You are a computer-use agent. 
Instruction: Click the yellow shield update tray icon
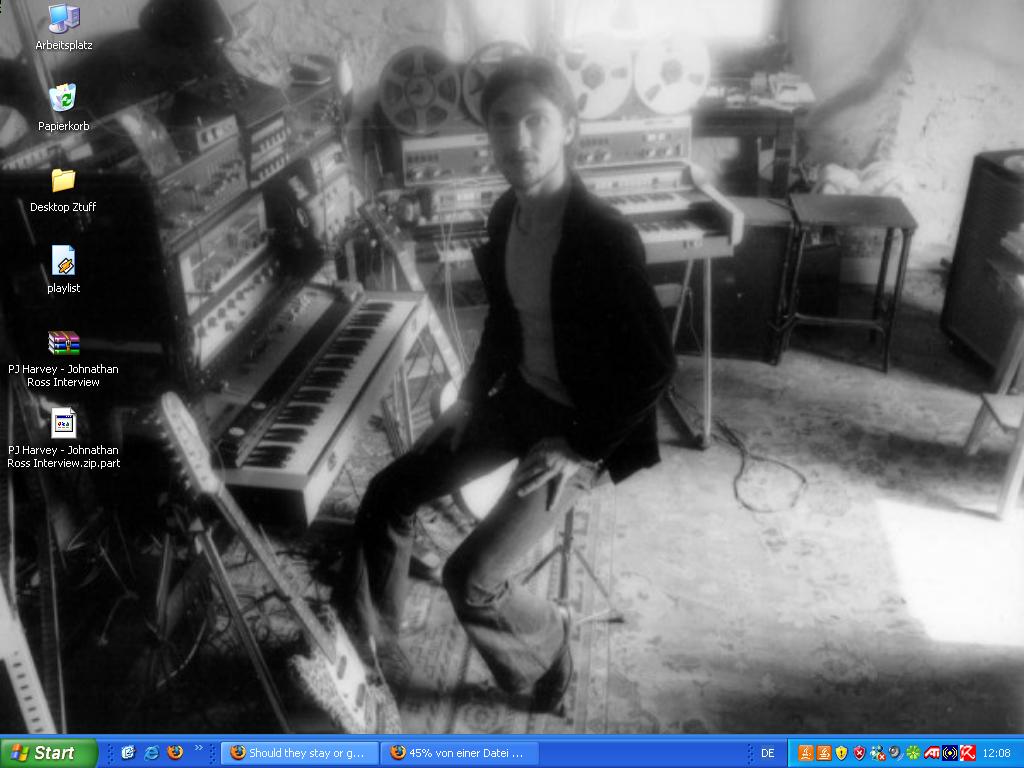(841, 753)
